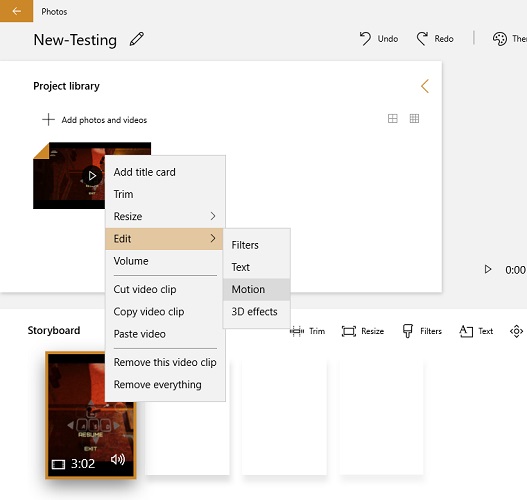Rename project with the pencil icon
Viewport: 527px width, 500px height.
point(137,39)
